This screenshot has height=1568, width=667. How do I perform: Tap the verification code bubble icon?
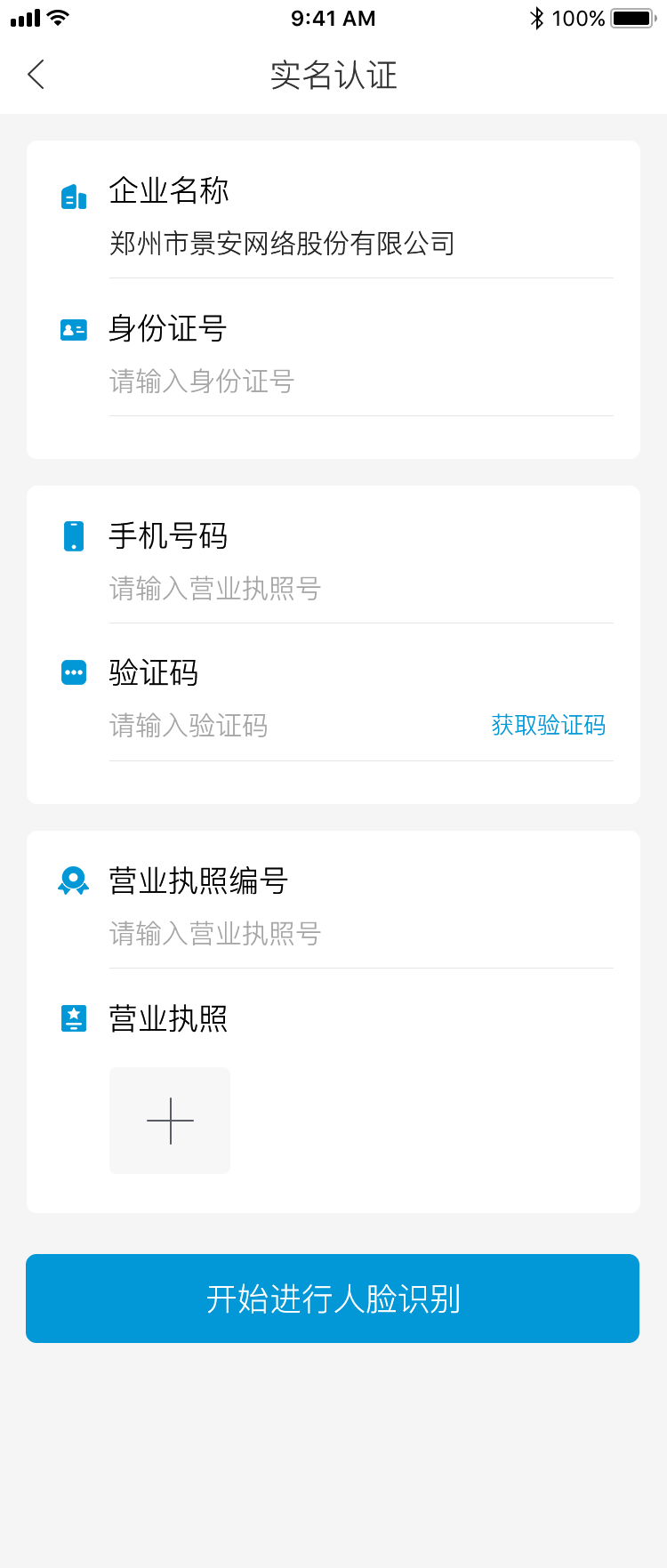(x=74, y=672)
